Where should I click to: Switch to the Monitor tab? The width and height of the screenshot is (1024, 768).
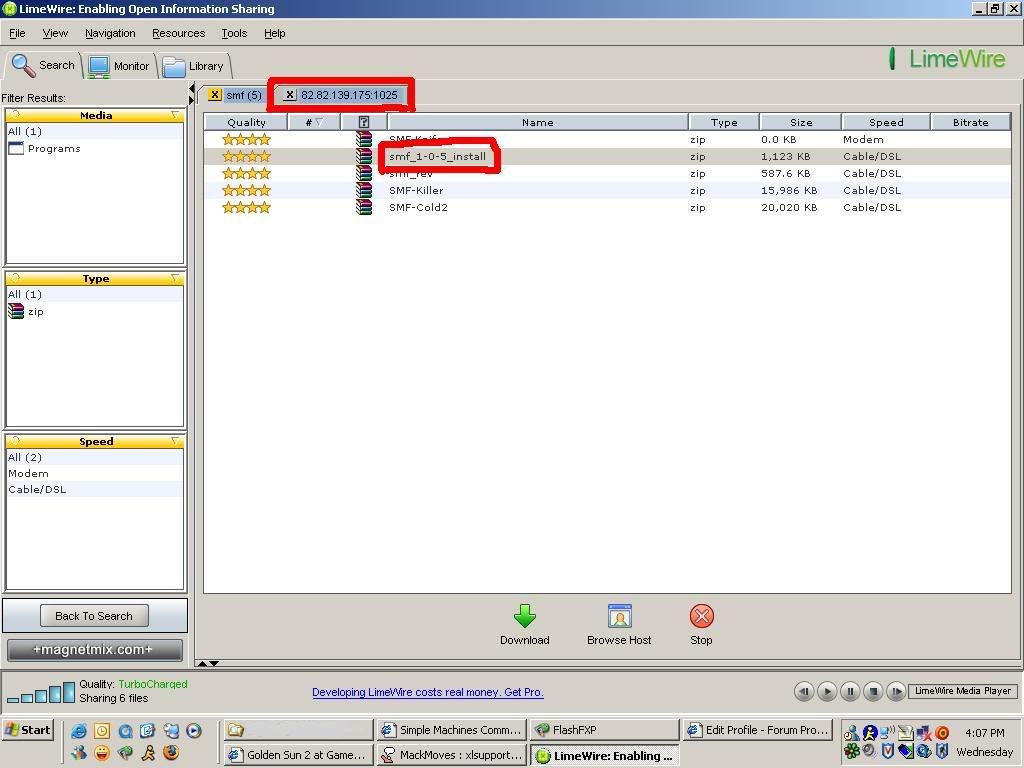[x=119, y=65]
